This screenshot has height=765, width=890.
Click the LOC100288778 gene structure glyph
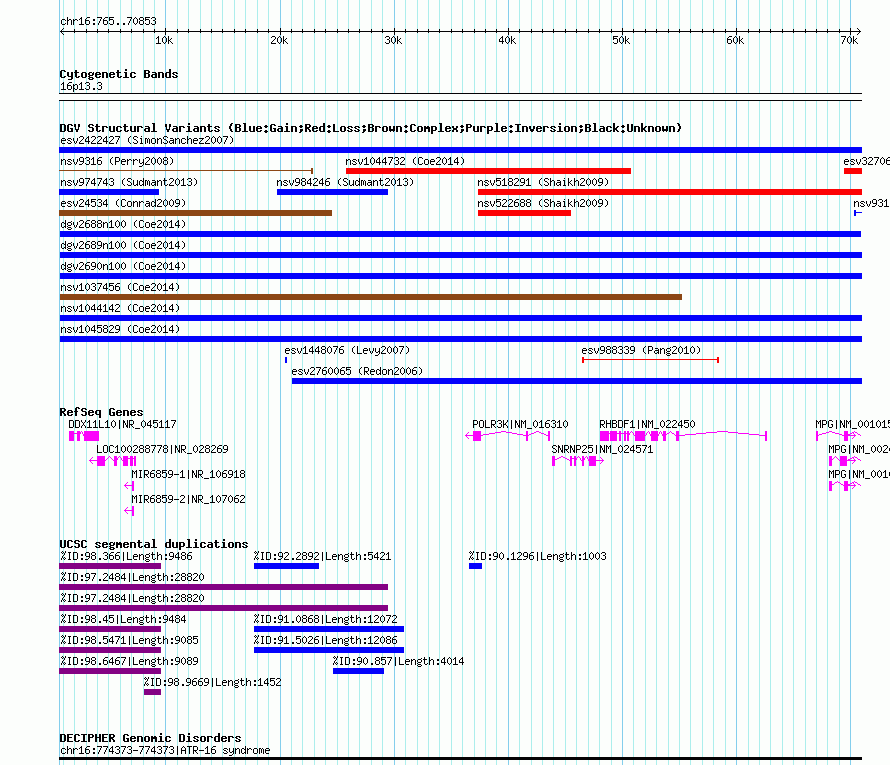(x=113, y=461)
